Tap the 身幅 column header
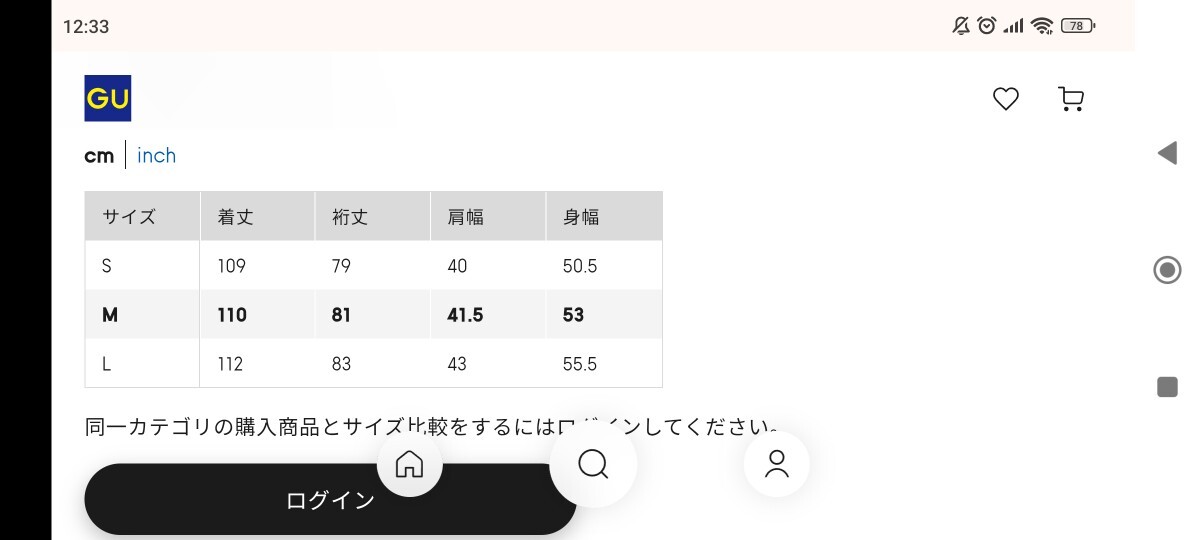 (x=581, y=217)
